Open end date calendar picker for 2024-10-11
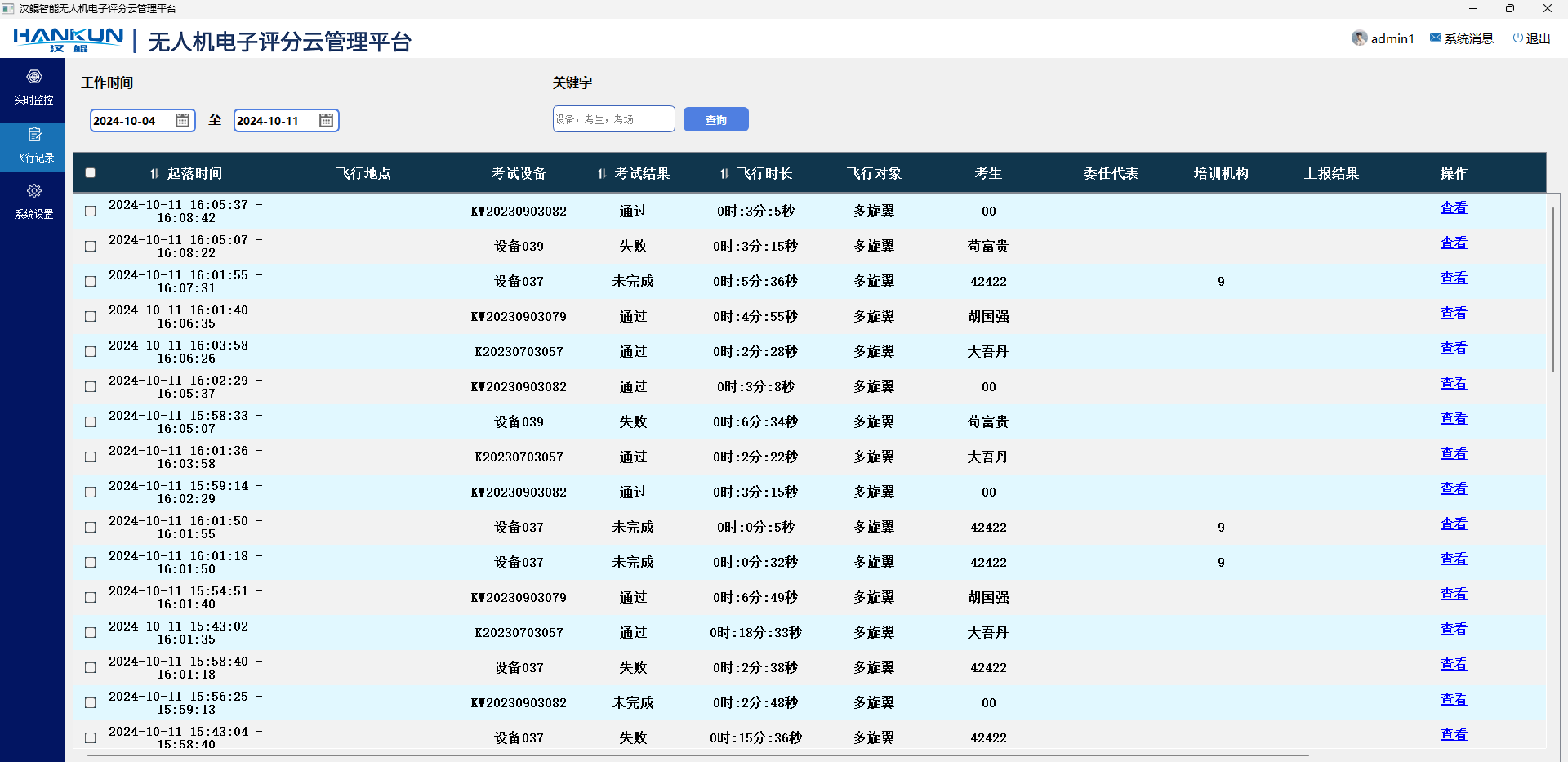 [326, 121]
